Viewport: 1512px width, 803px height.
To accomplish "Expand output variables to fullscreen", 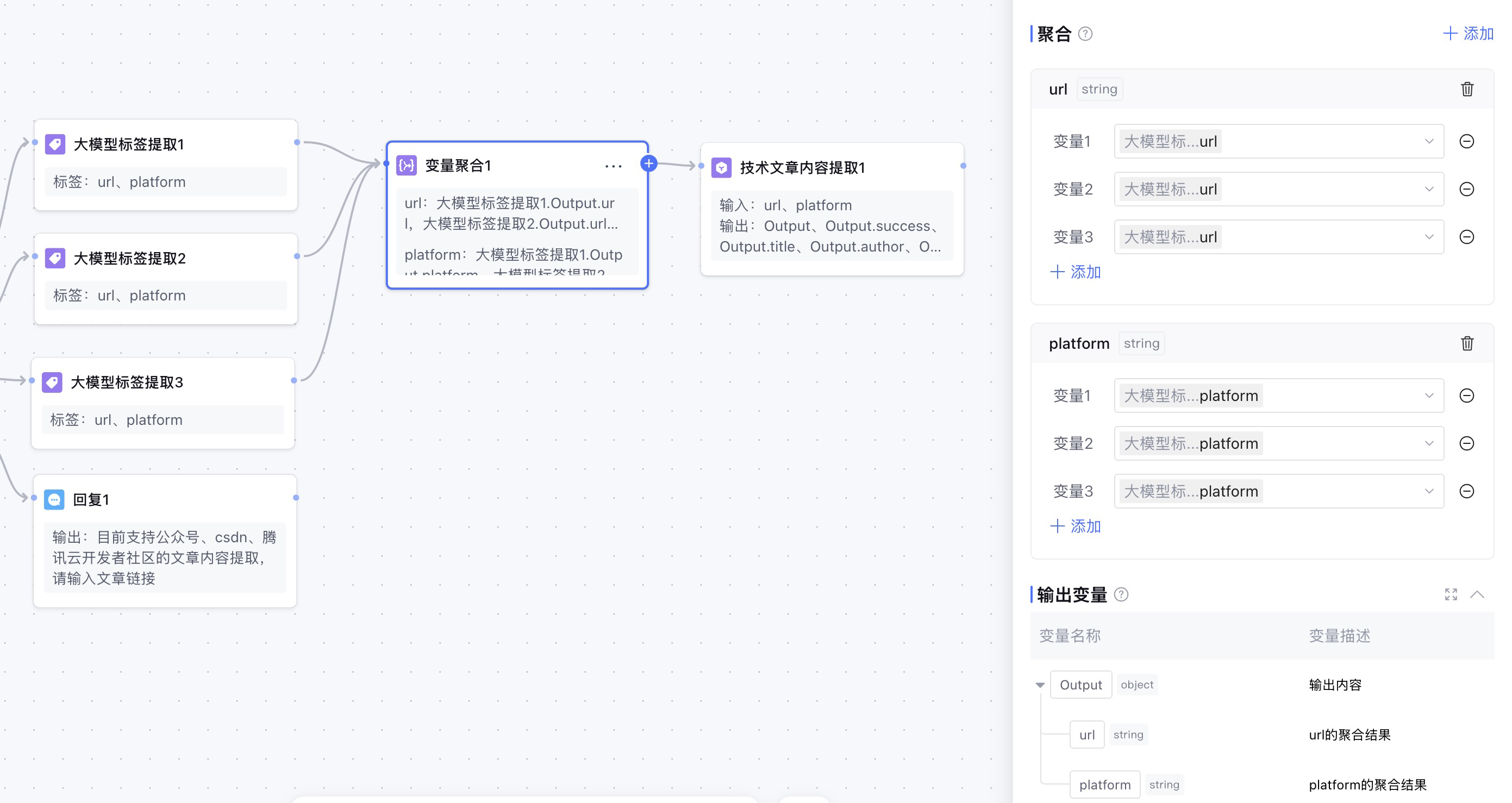I will (1451, 594).
